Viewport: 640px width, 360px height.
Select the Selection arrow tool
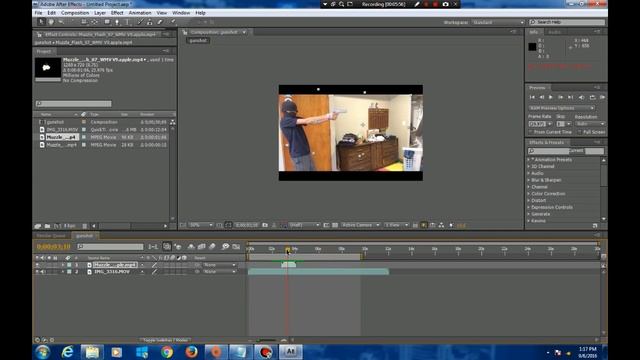tap(41, 22)
